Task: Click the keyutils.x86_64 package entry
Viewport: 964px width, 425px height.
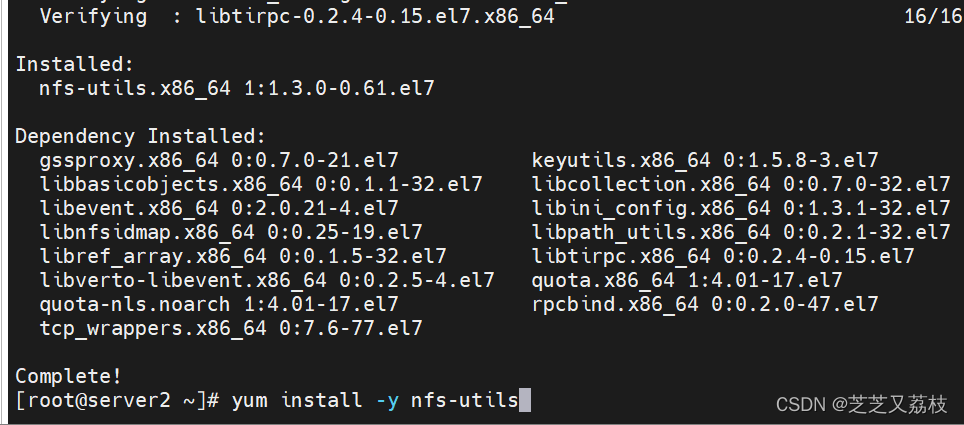Action: [705, 160]
